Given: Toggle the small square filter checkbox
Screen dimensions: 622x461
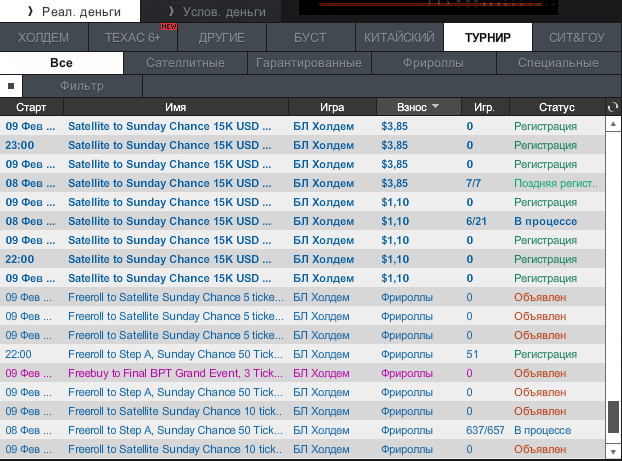Looking at the screenshot, I should [10, 87].
